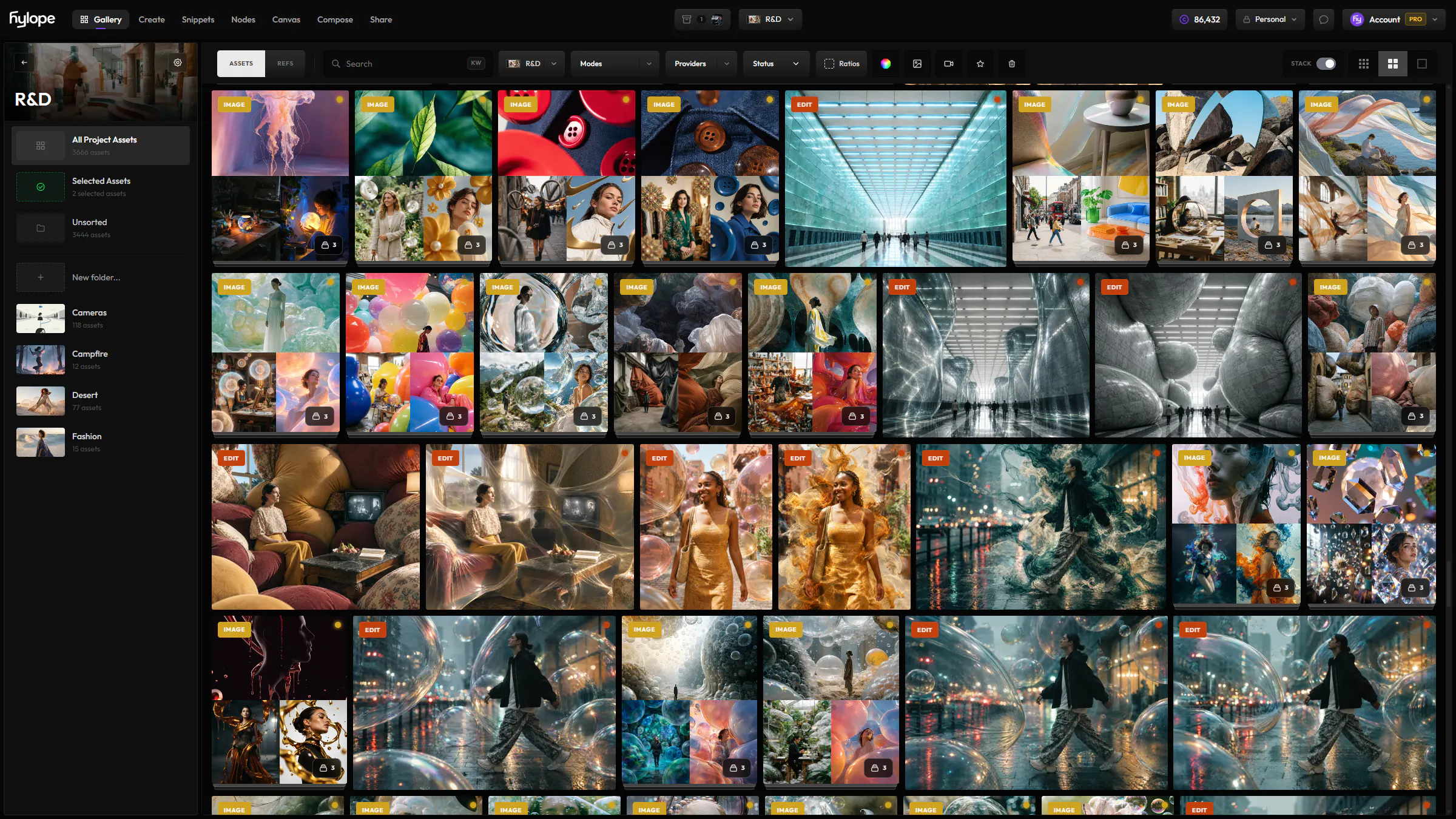Filter by image type icon

[917, 64]
